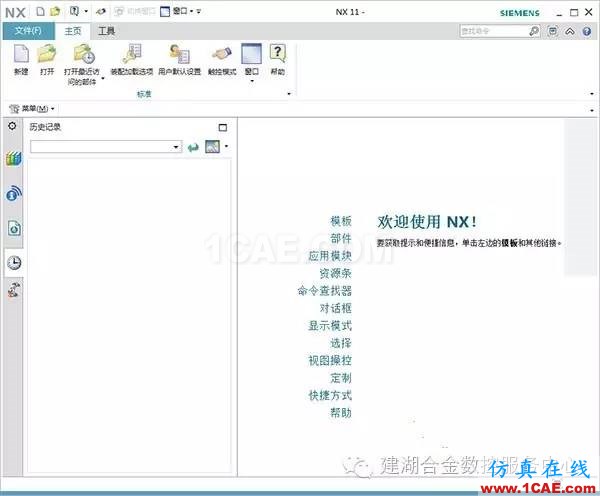Open the Display Modes (显示模式) link
The width and height of the screenshot is (600, 496).
(x=330, y=326)
